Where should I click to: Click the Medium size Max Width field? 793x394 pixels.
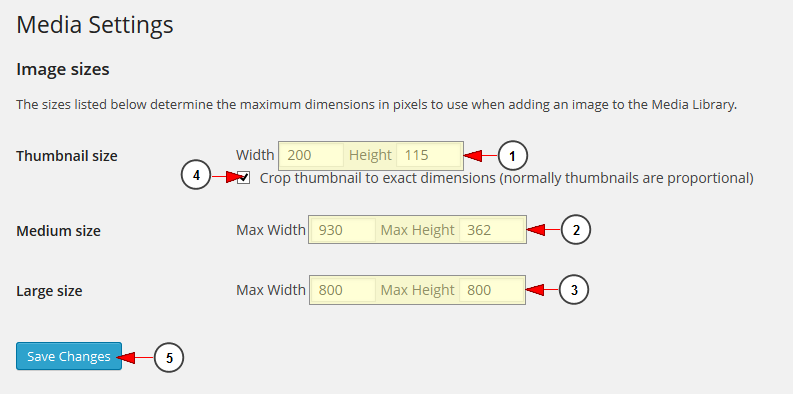[x=343, y=230]
